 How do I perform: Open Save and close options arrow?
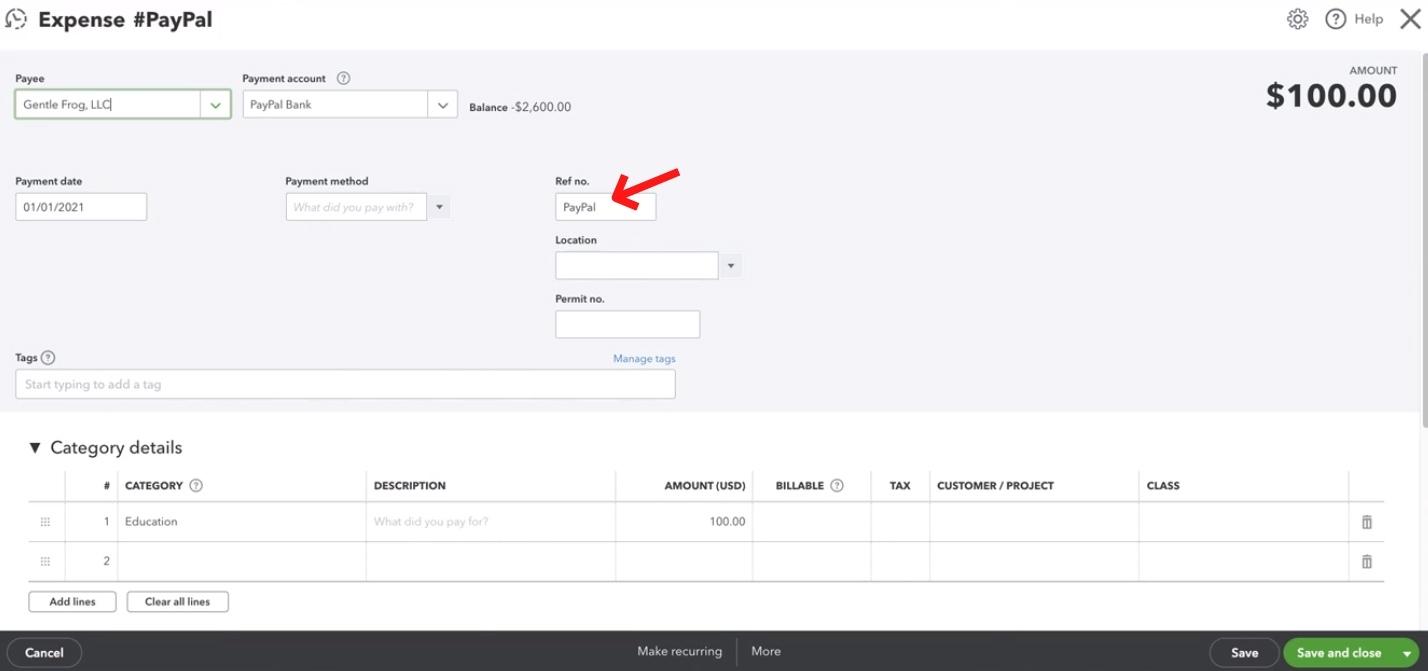pyautogui.click(x=1406, y=653)
